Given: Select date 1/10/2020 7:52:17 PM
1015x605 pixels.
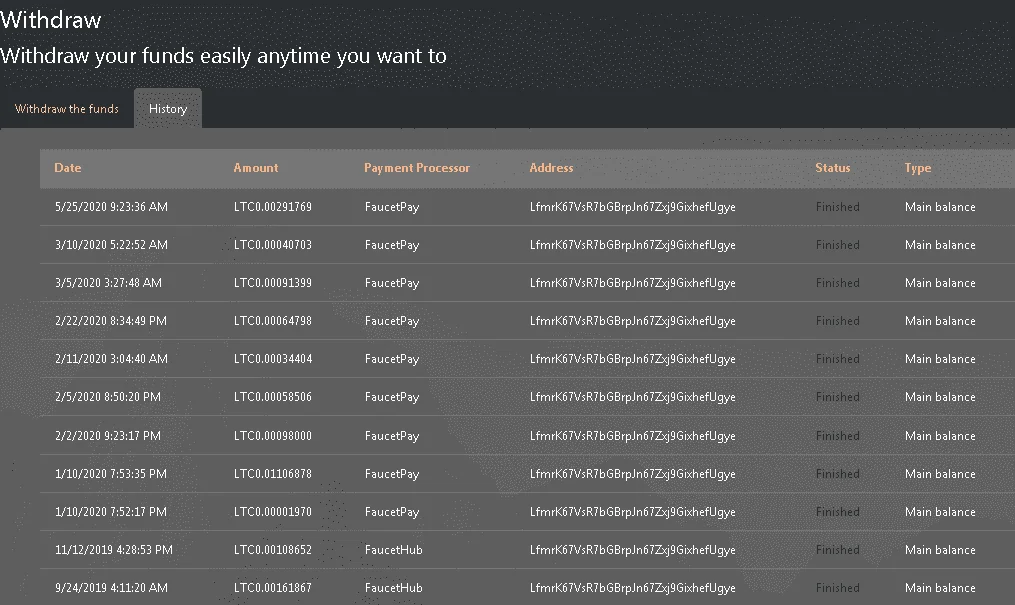Looking at the screenshot, I should pyautogui.click(x=111, y=512).
